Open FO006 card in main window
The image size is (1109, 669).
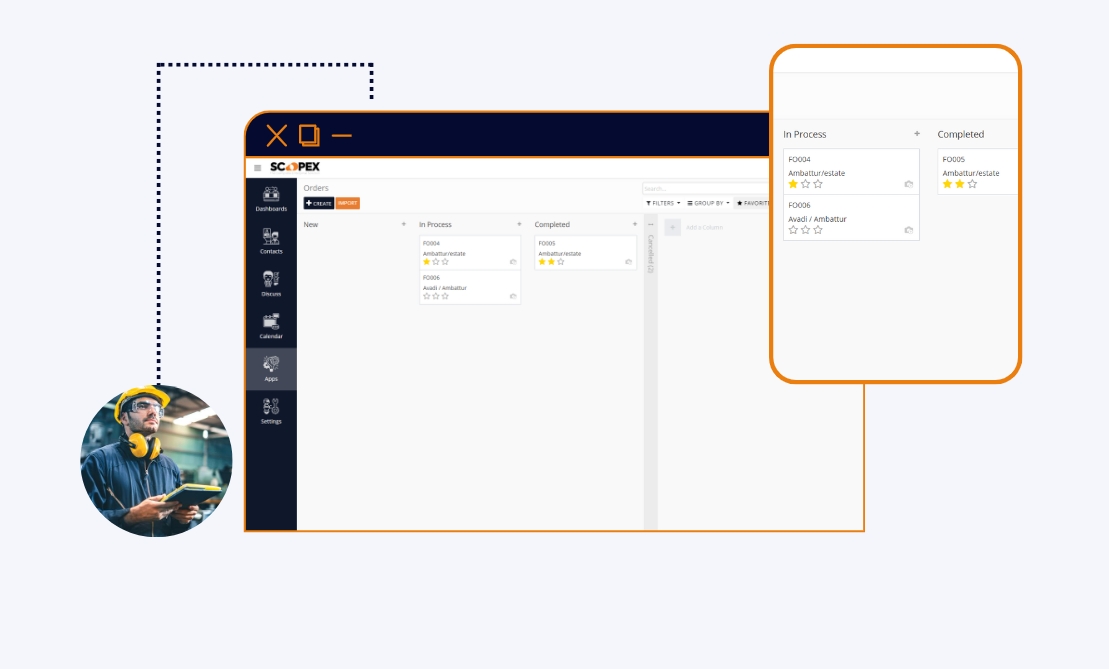[x=470, y=287]
